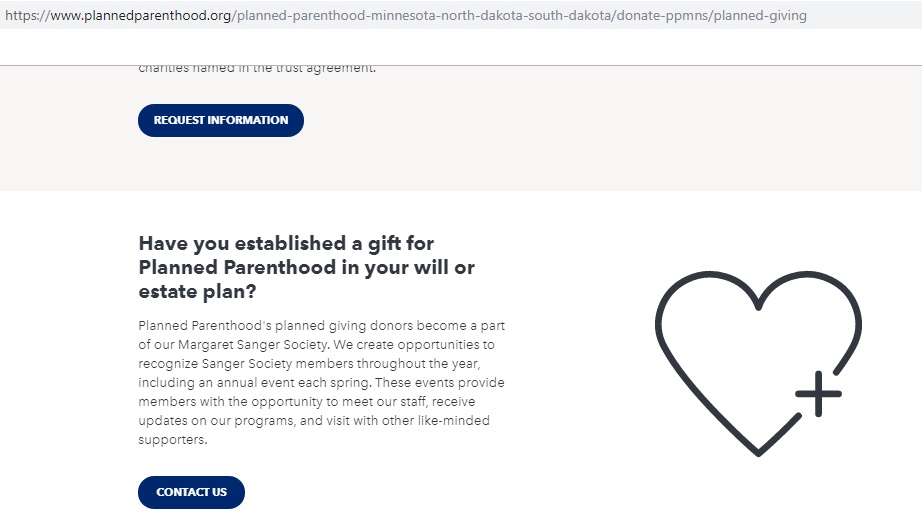This screenshot has width=922, height=523.
Task: Click the 'estate plan?' heading line
Action: [198, 291]
